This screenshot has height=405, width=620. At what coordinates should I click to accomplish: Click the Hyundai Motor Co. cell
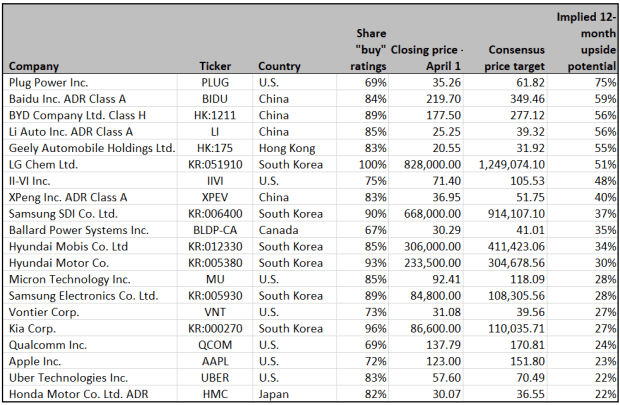(58, 262)
